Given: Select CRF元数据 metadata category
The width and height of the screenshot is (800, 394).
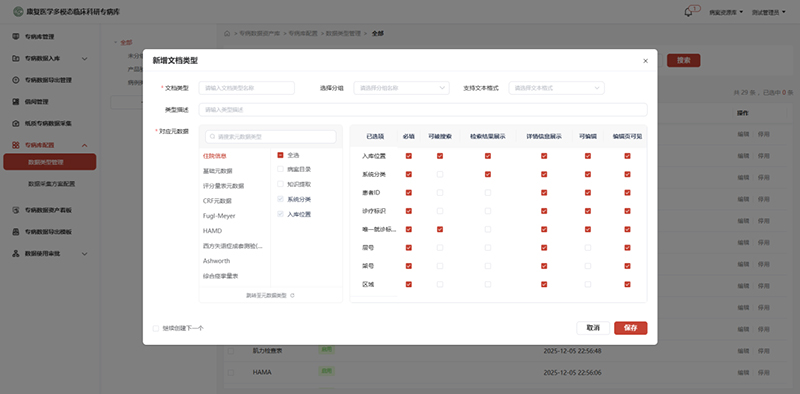Looking at the screenshot, I should click(217, 201).
